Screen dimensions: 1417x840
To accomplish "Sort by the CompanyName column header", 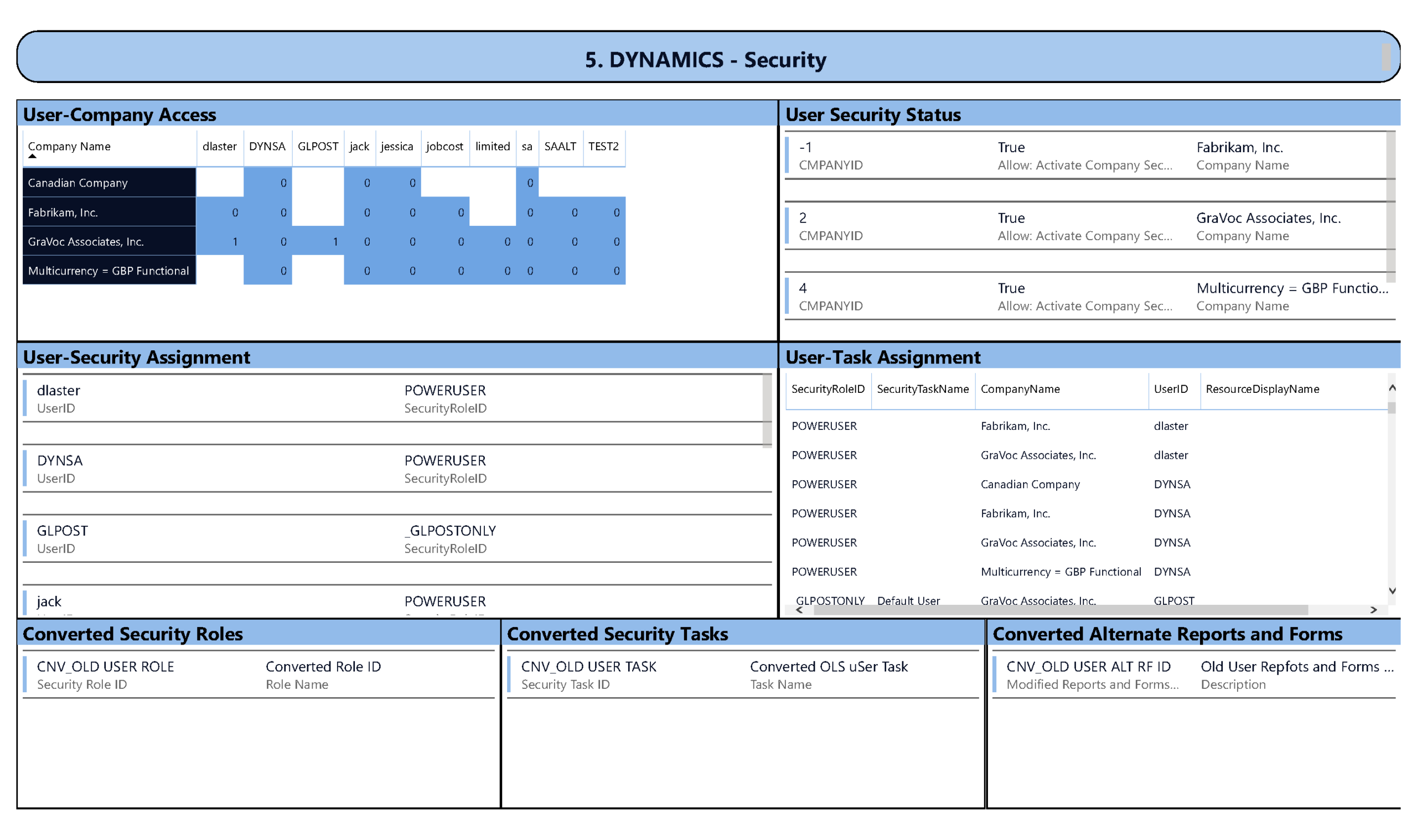I will tap(1020, 390).
